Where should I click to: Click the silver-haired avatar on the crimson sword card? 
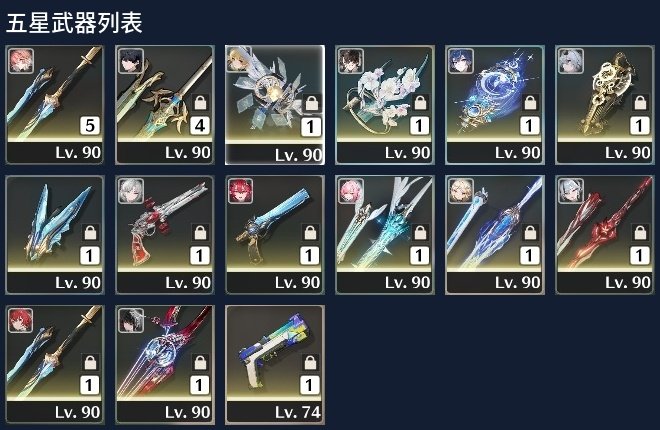[571, 191]
